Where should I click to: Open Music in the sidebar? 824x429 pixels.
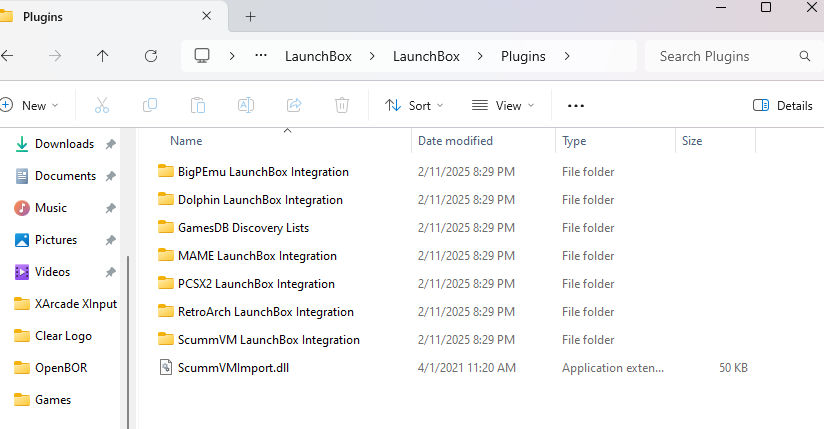(x=50, y=208)
